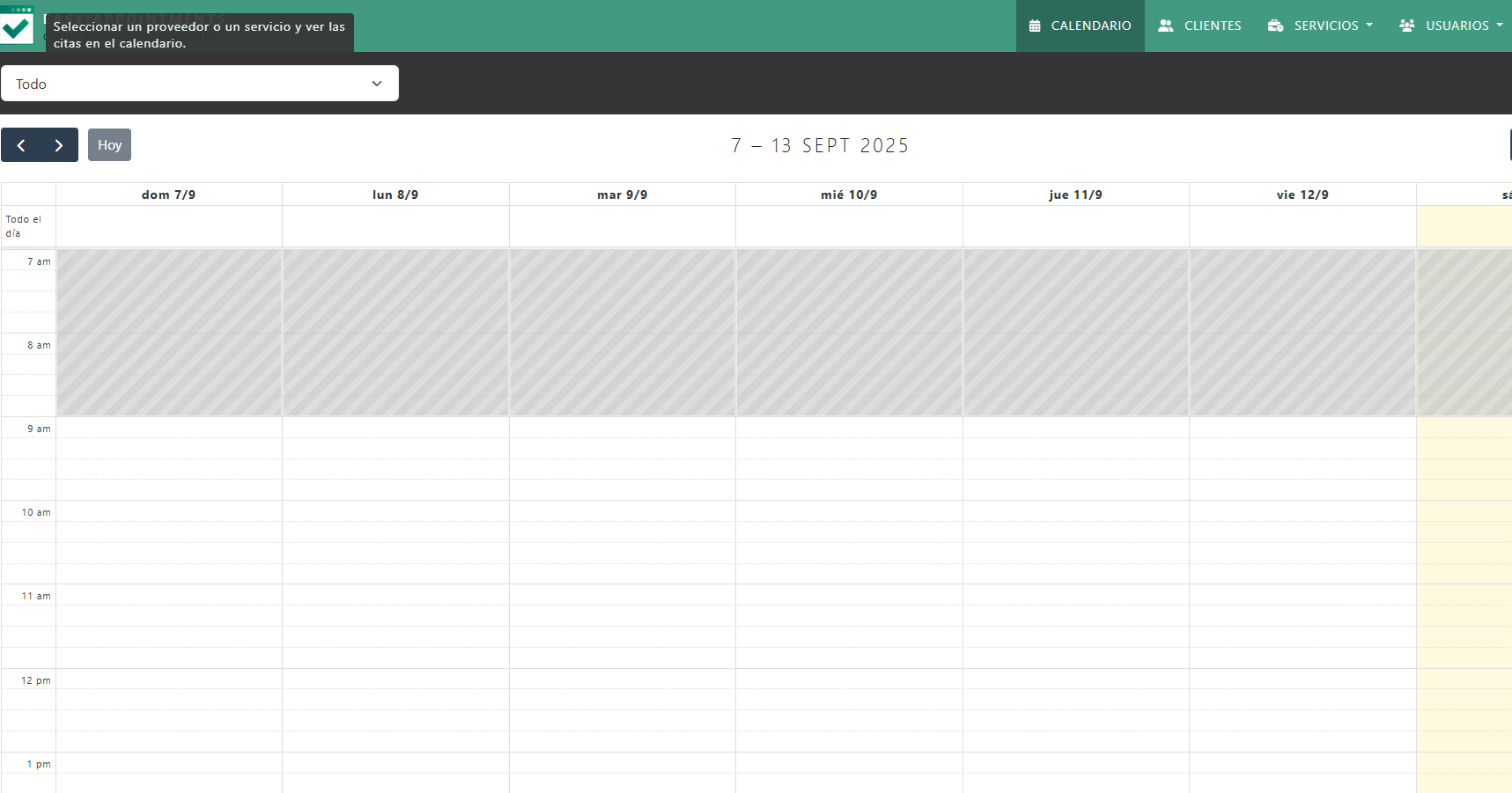1512x793 pixels.
Task: Select the 11 am slot on dom 7/9
Action: click(x=169, y=595)
